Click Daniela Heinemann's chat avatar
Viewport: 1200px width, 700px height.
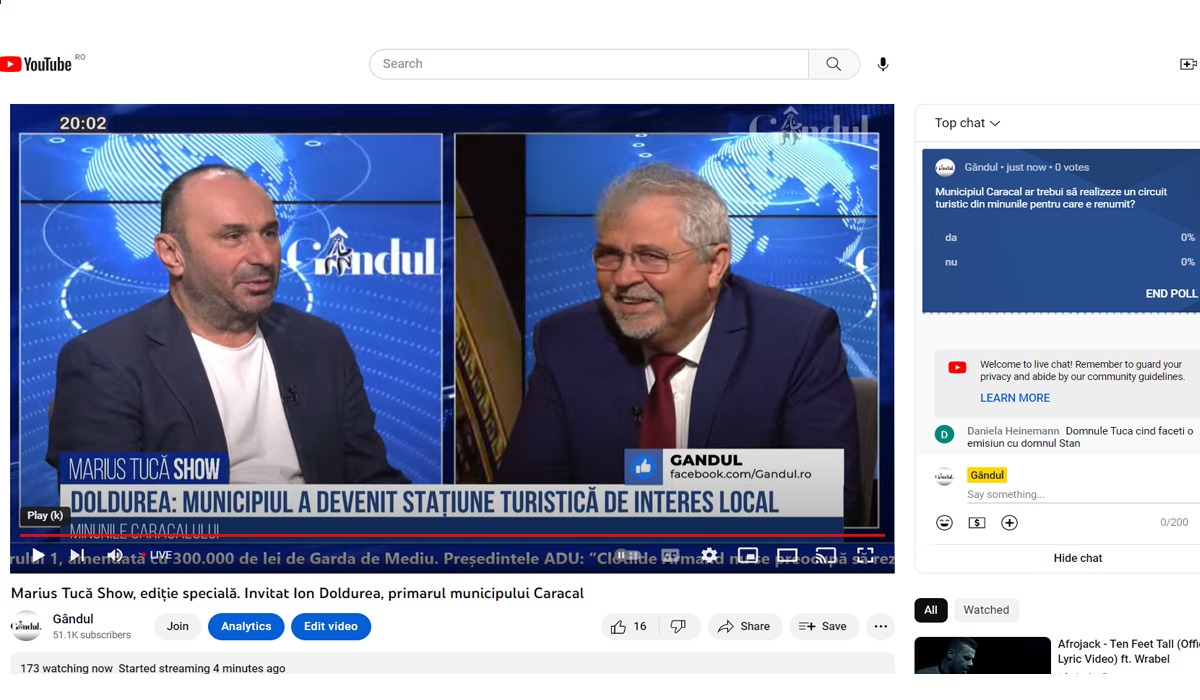(x=944, y=434)
